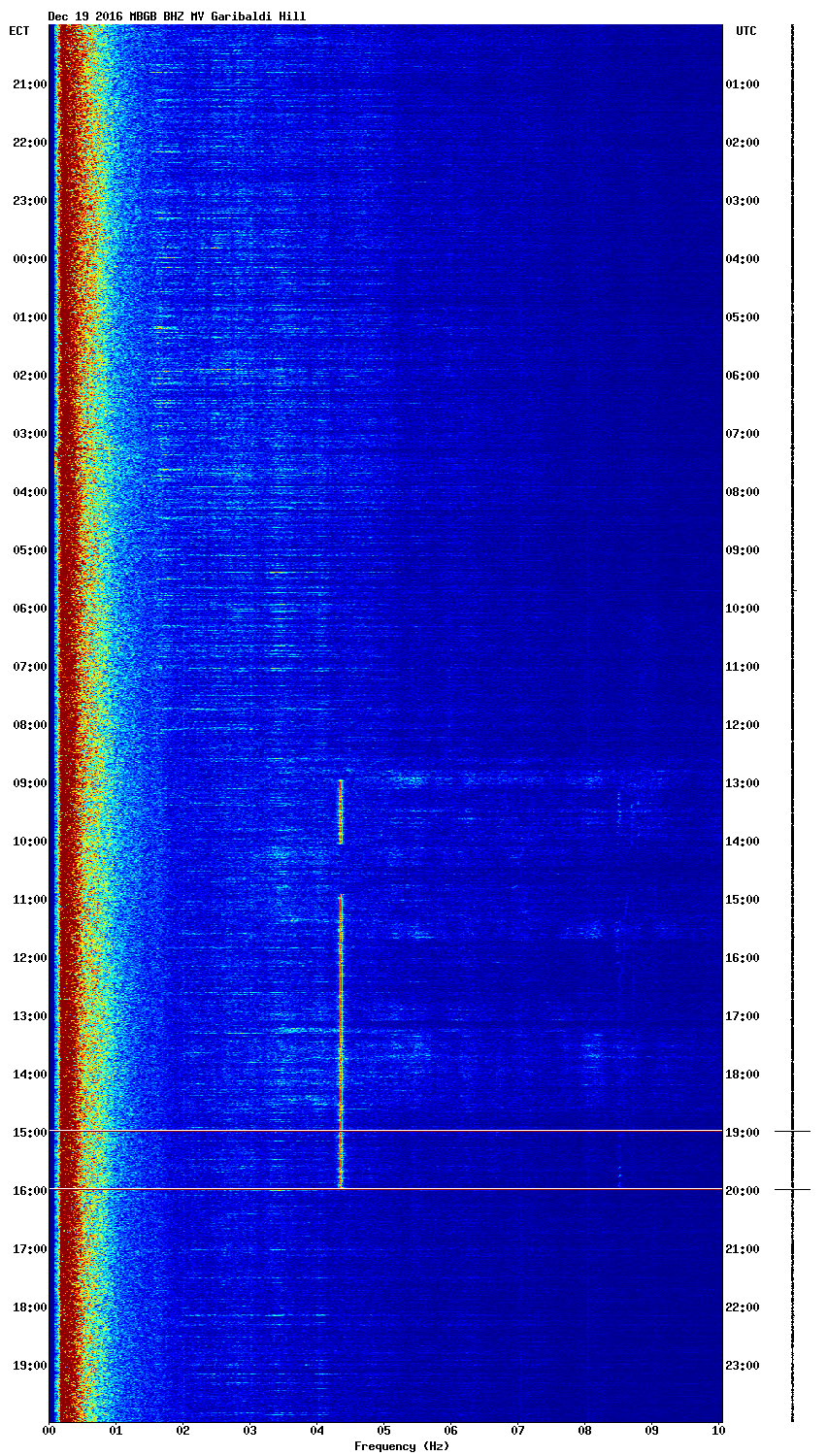Image resolution: width=827 pixels, height=1456 pixels.
Task: Pick the 04:00 ECT time label
Action: [29, 492]
